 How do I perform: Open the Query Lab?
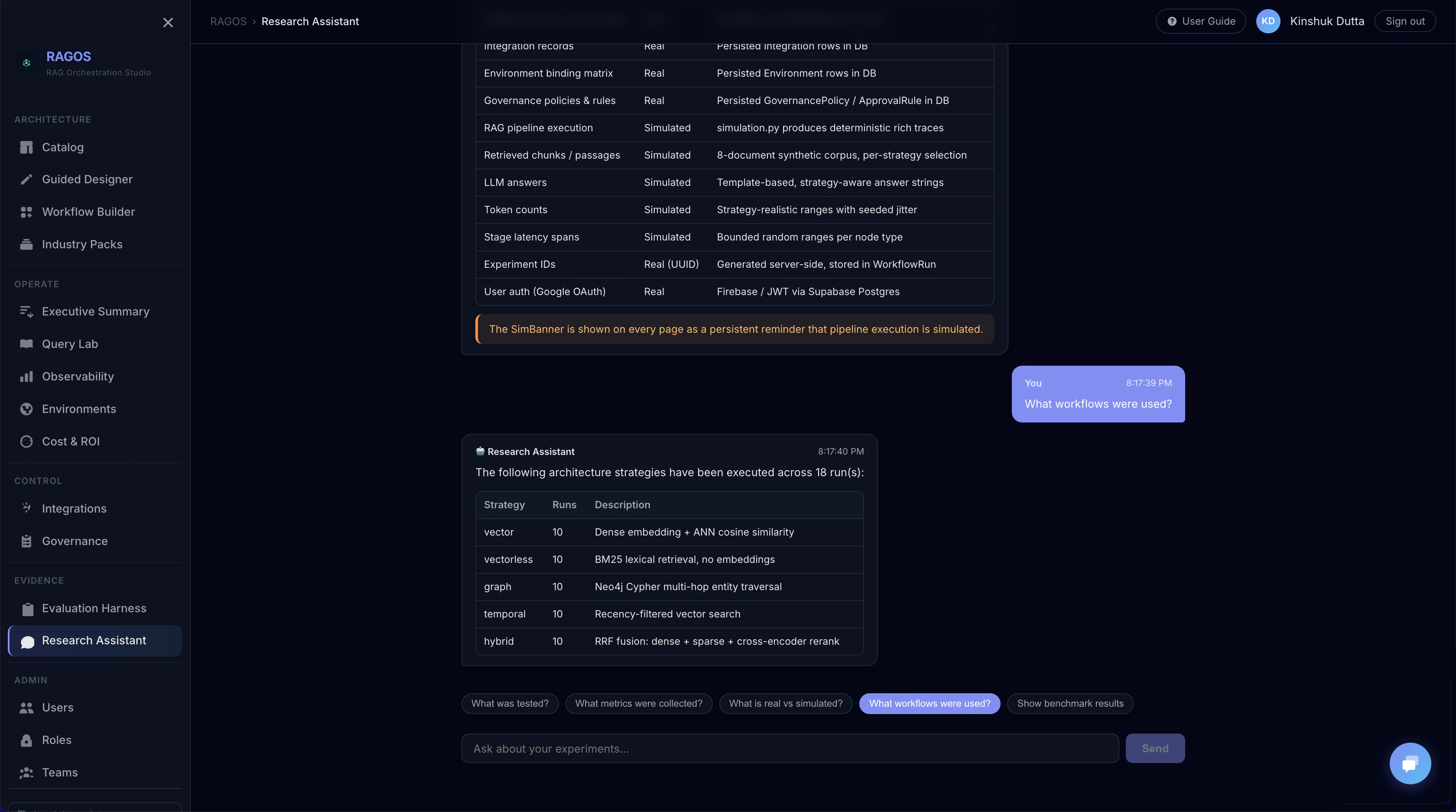pyautogui.click(x=70, y=344)
